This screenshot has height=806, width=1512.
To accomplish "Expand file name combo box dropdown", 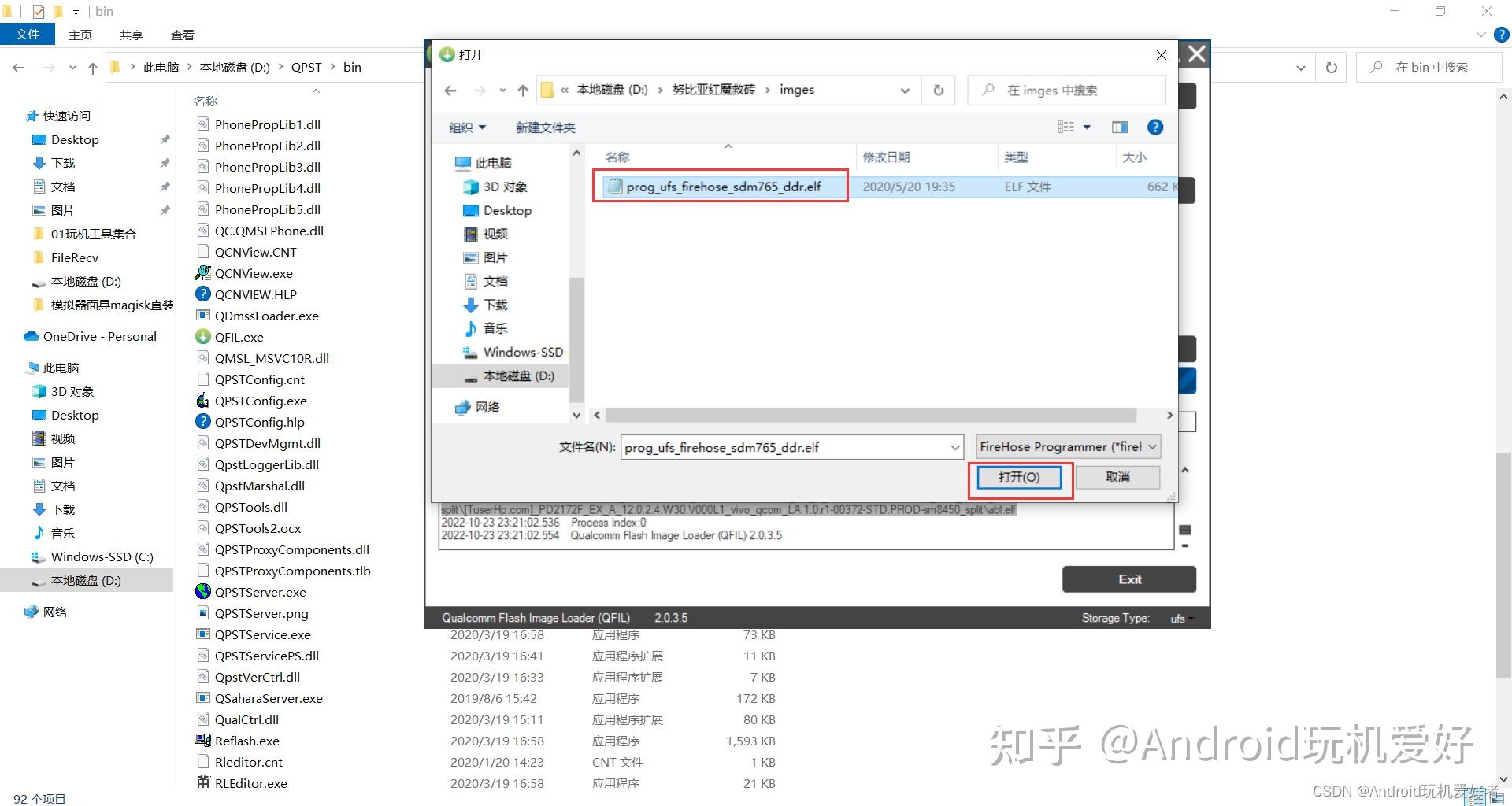I will tap(955, 448).
